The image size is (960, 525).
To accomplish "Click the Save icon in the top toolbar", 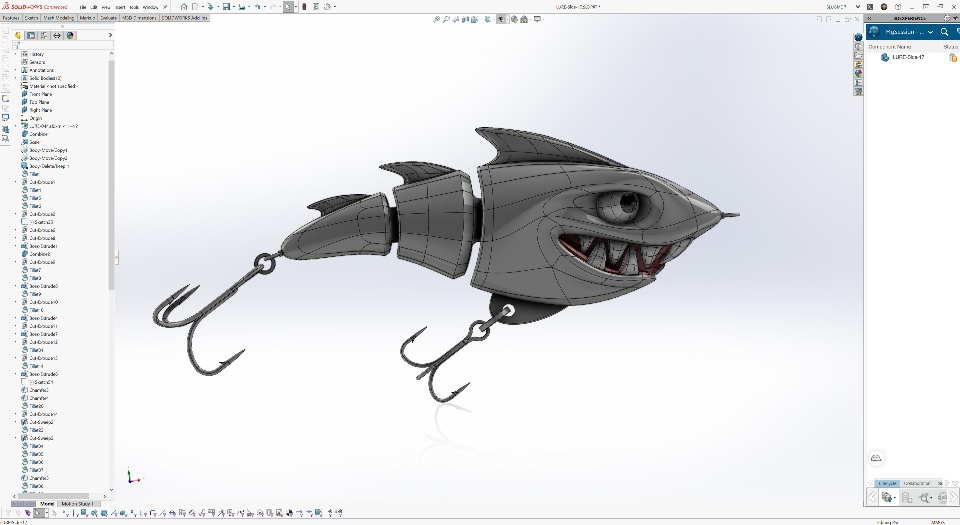I will tap(228, 6).
